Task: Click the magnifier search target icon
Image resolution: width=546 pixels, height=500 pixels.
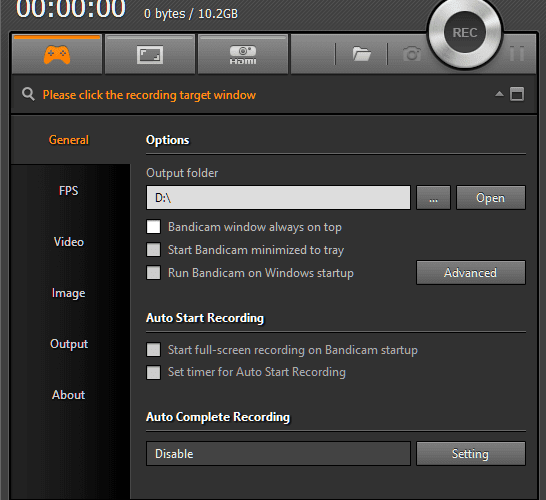Action: point(28,94)
